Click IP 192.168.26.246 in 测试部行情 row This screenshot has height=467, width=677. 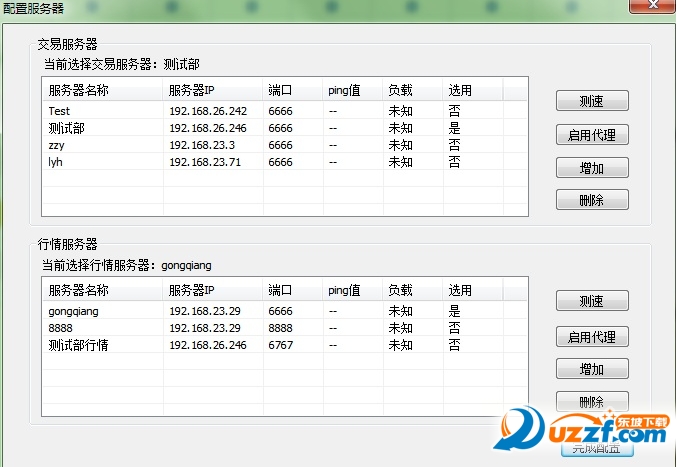(208, 345)
